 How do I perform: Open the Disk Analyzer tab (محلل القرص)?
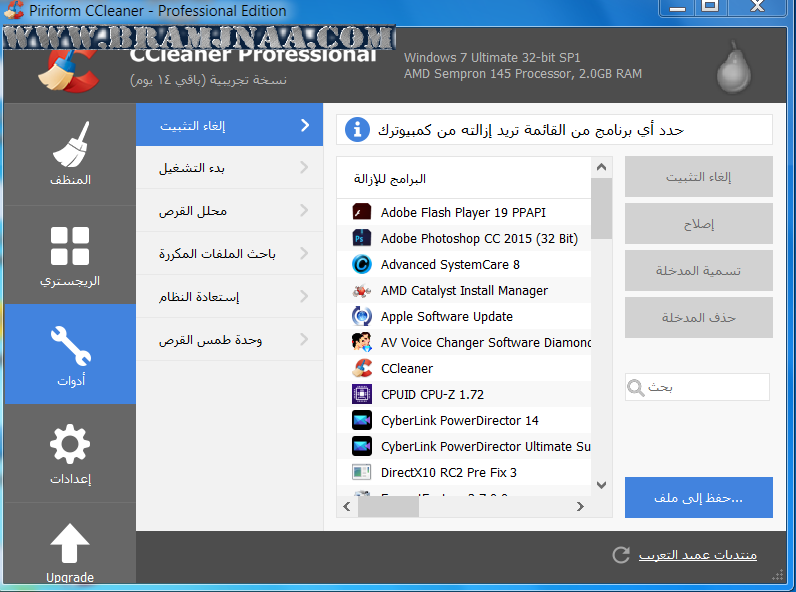(x=229, y=210)
